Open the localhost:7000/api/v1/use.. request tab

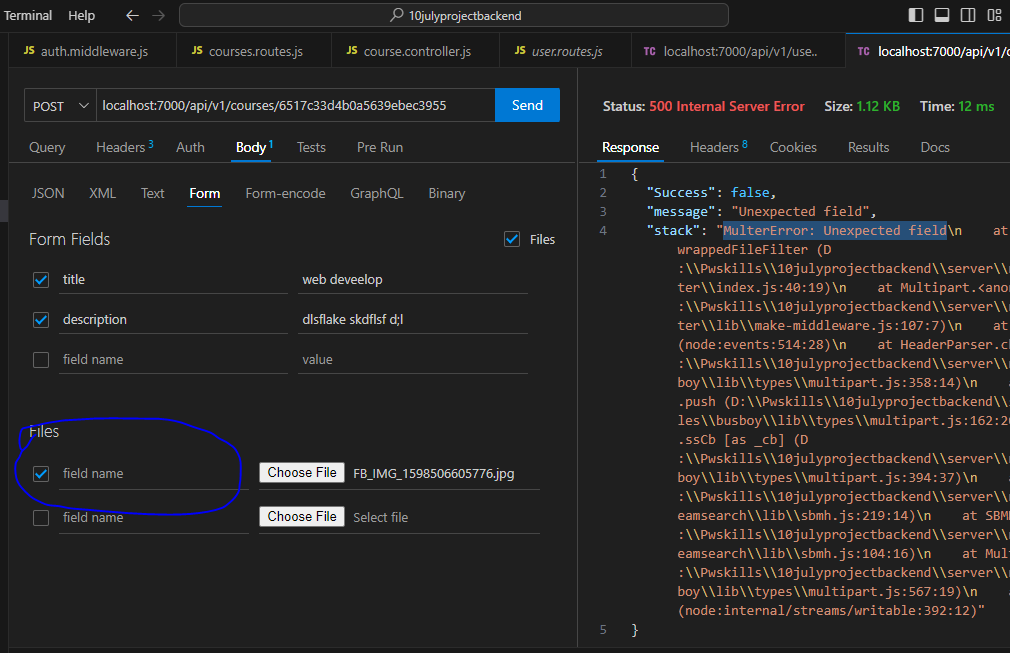coord(738,51)
